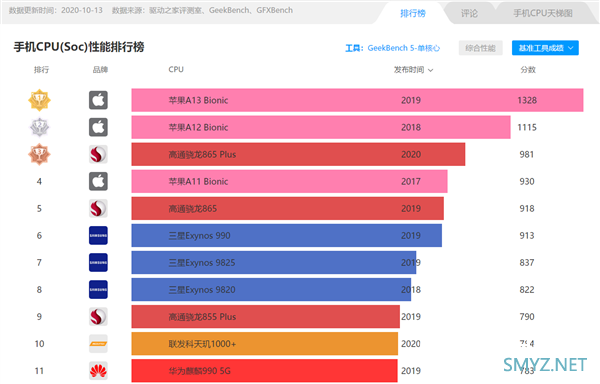The width and height of the screenshot is (600, 384).
Task: Click the 联发科天玑1000+ CPU name
Action: point(202,344)
